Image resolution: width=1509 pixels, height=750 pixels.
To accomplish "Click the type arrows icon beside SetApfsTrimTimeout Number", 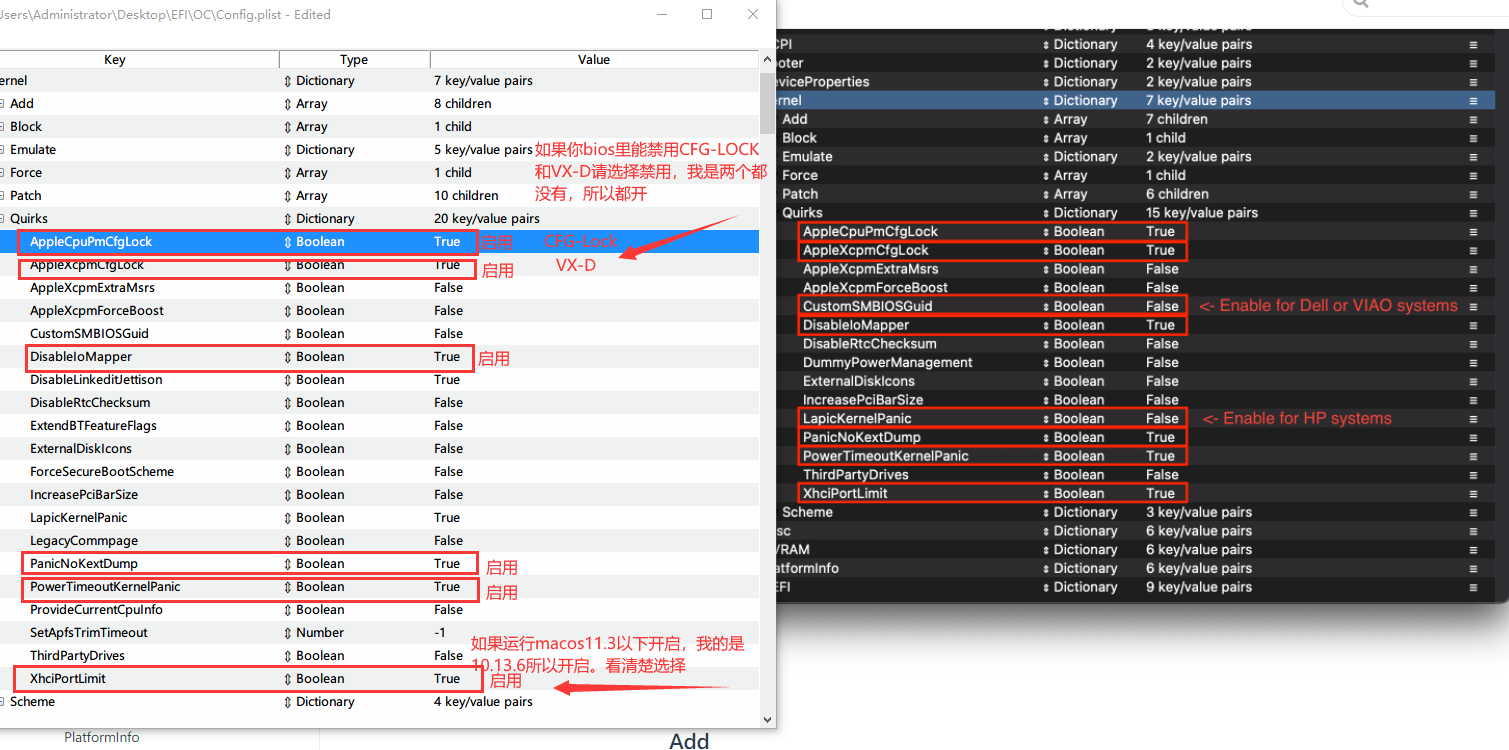I will point(288,633).
